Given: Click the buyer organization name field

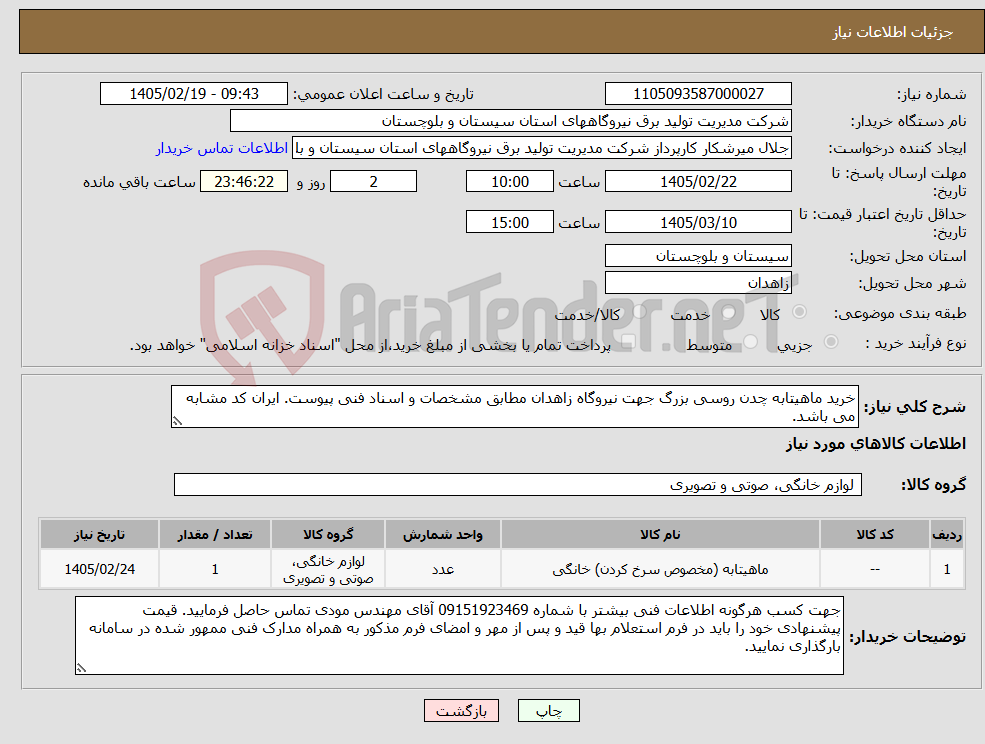Looking at the screenshot, I should click(511, 121).
